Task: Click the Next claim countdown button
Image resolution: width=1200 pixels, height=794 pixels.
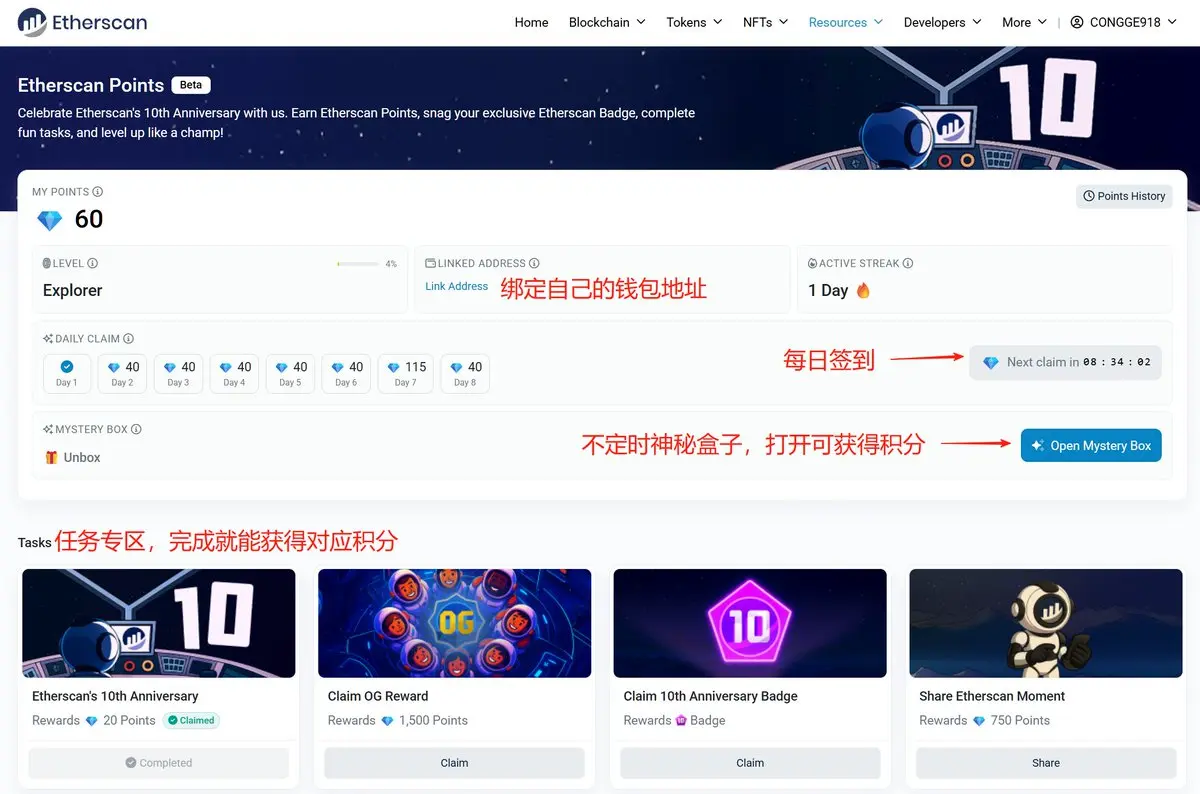Action: 1066,363
